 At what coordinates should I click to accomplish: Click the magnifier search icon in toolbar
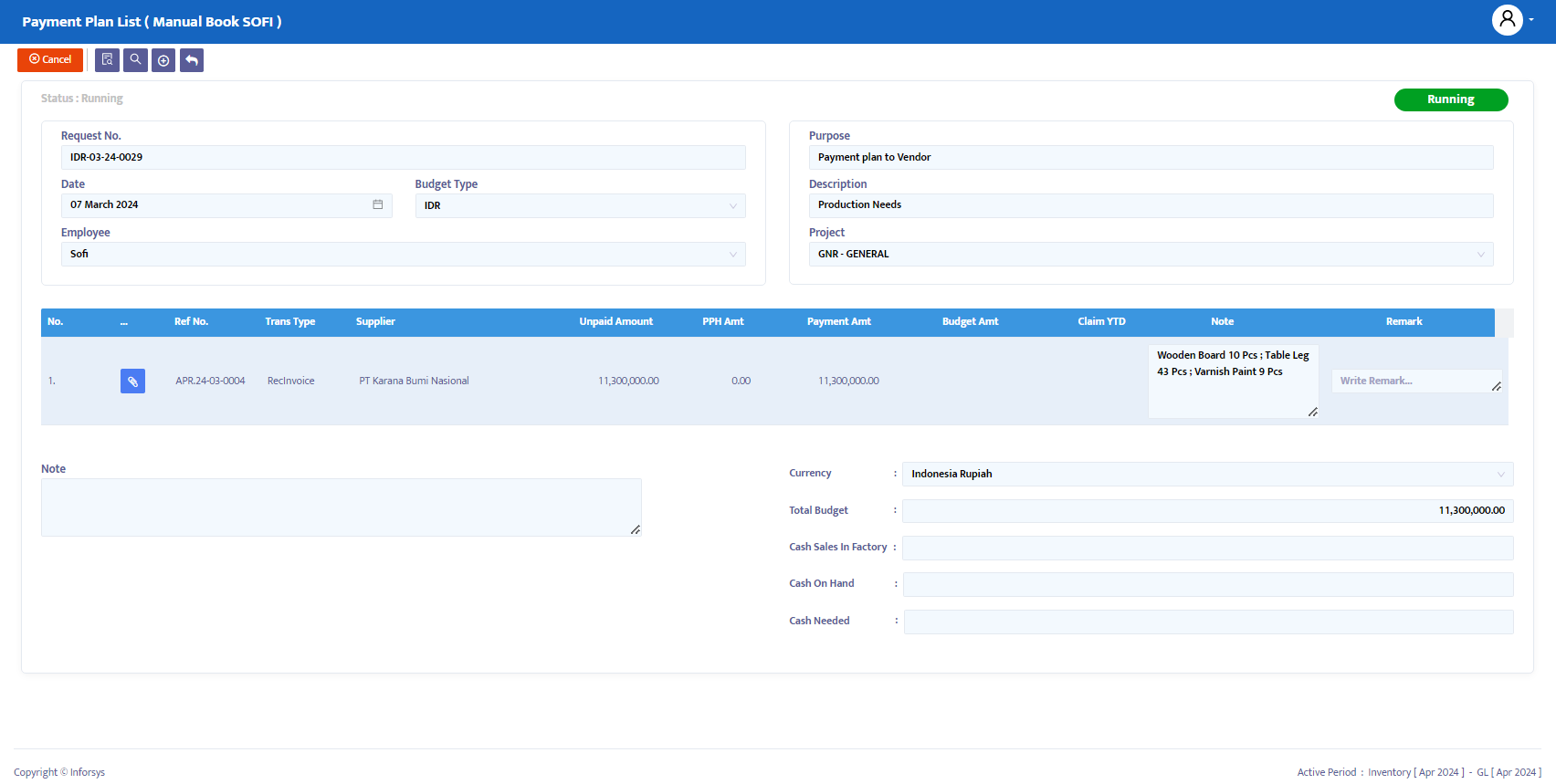135,60
